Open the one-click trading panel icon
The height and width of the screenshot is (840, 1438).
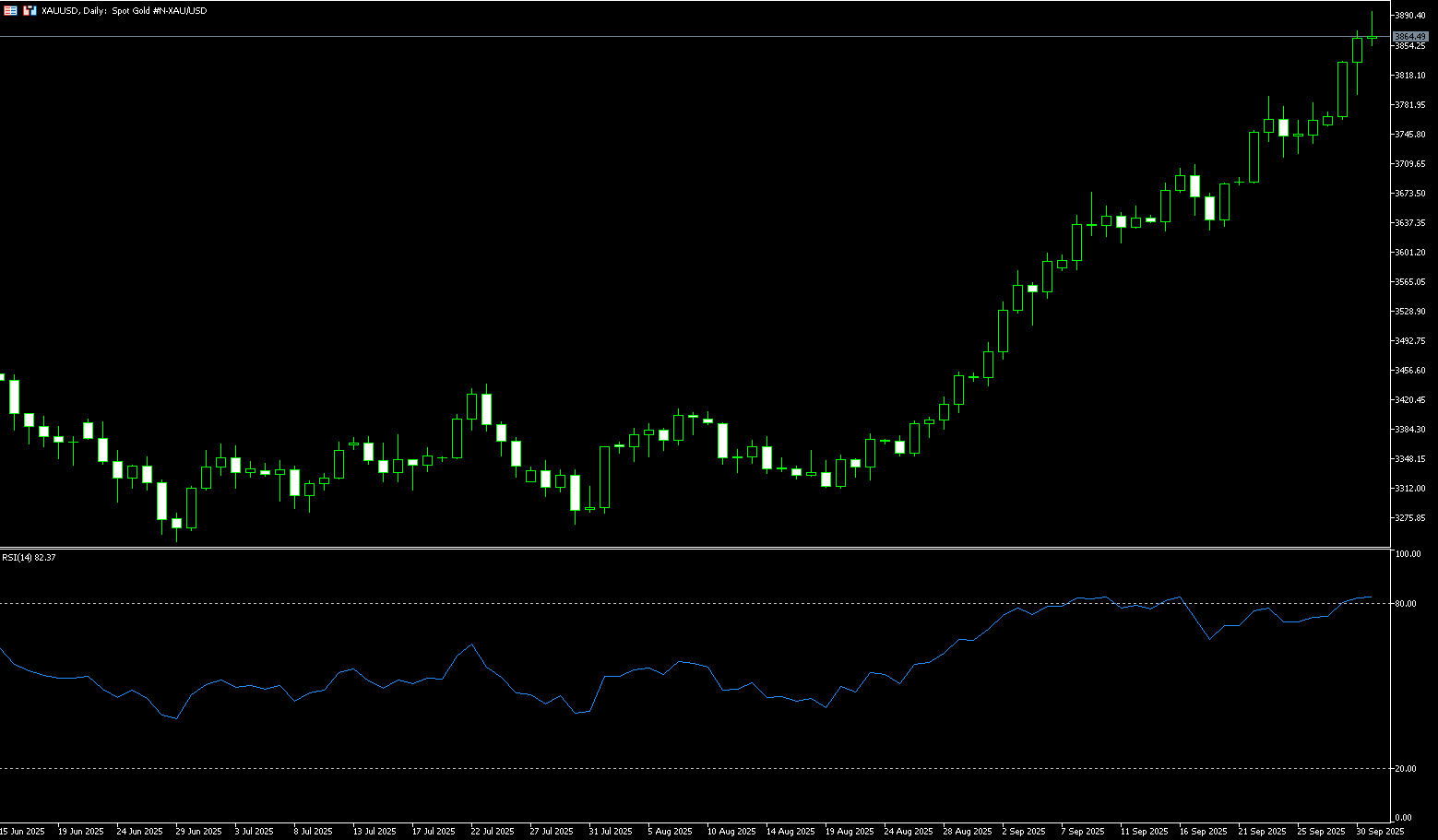pos(8,10)
